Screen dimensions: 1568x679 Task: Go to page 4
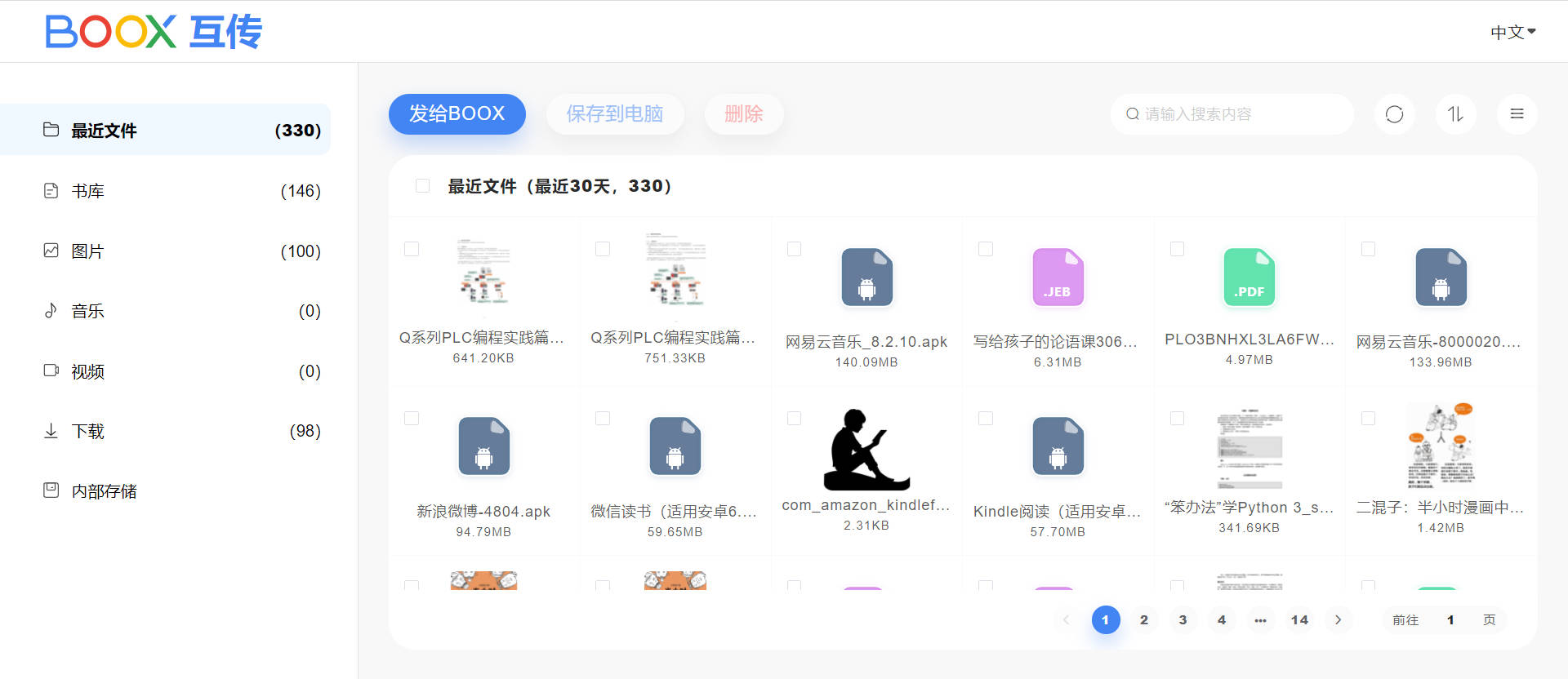pyautogui.click(x=1222, y=620)
